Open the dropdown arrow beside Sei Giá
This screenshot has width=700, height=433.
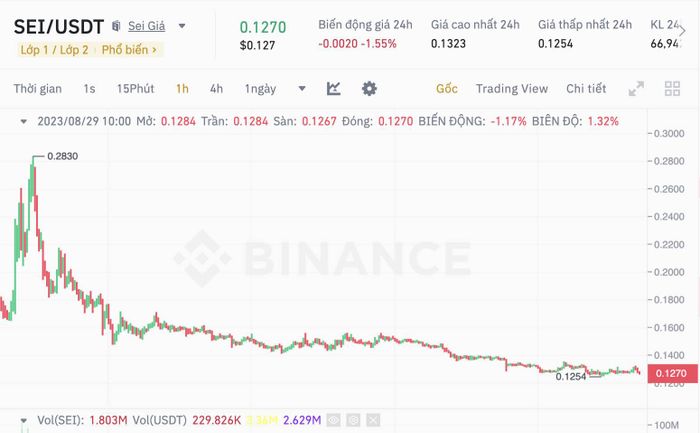pyautogui.click(x=182, y=25)
